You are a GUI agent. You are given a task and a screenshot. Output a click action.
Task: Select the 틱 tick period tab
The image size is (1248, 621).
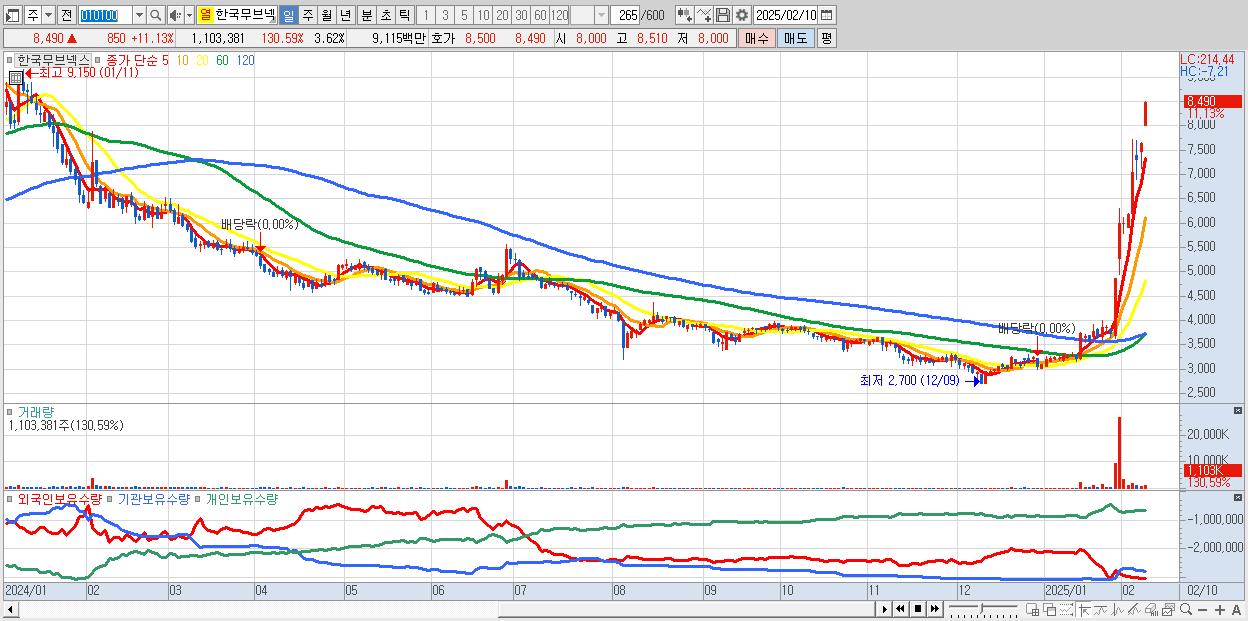tap(404, 16)
